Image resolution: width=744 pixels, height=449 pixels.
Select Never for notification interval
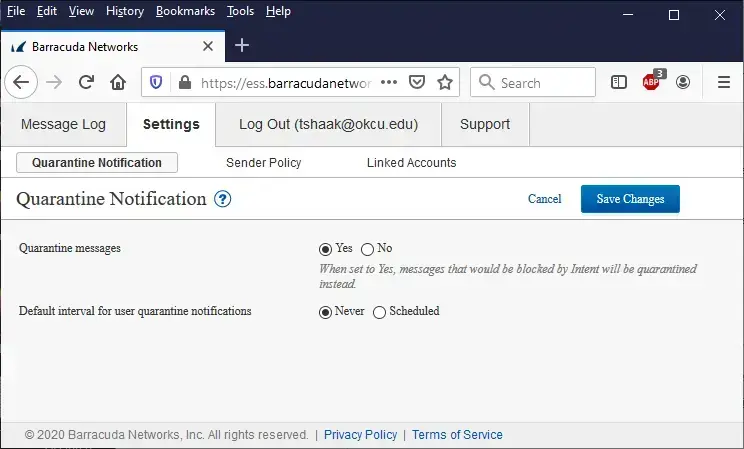(x=325, y=312)
